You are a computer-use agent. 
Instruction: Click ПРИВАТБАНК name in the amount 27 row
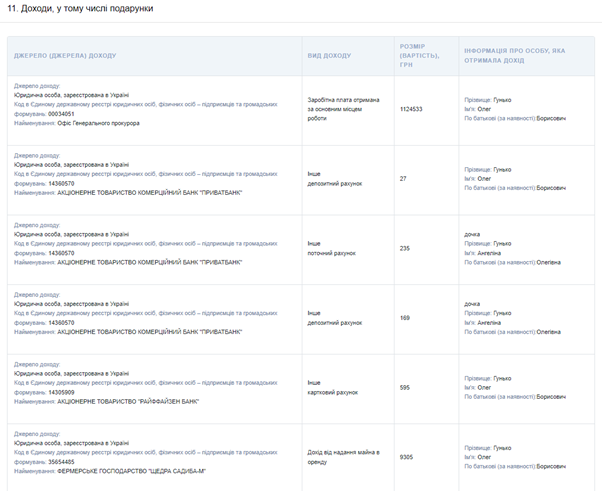(150, 193)
